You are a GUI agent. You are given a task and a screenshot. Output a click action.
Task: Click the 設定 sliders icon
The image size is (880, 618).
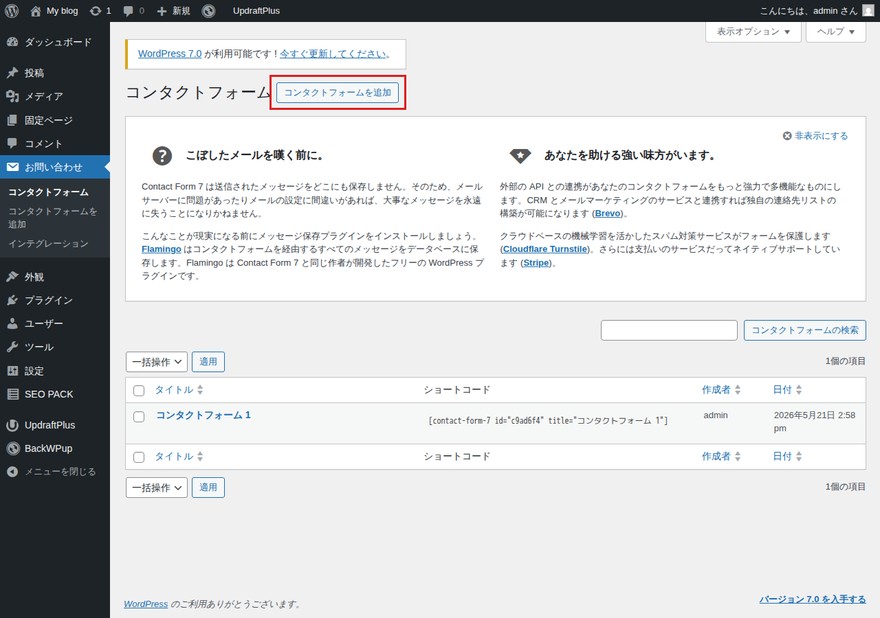point(12,370)
